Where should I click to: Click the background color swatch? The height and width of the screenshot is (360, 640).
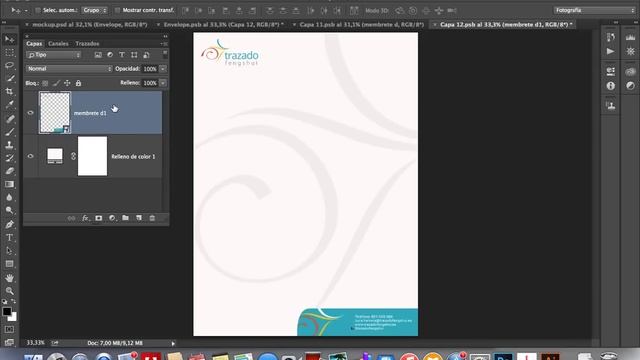(13, 318)
